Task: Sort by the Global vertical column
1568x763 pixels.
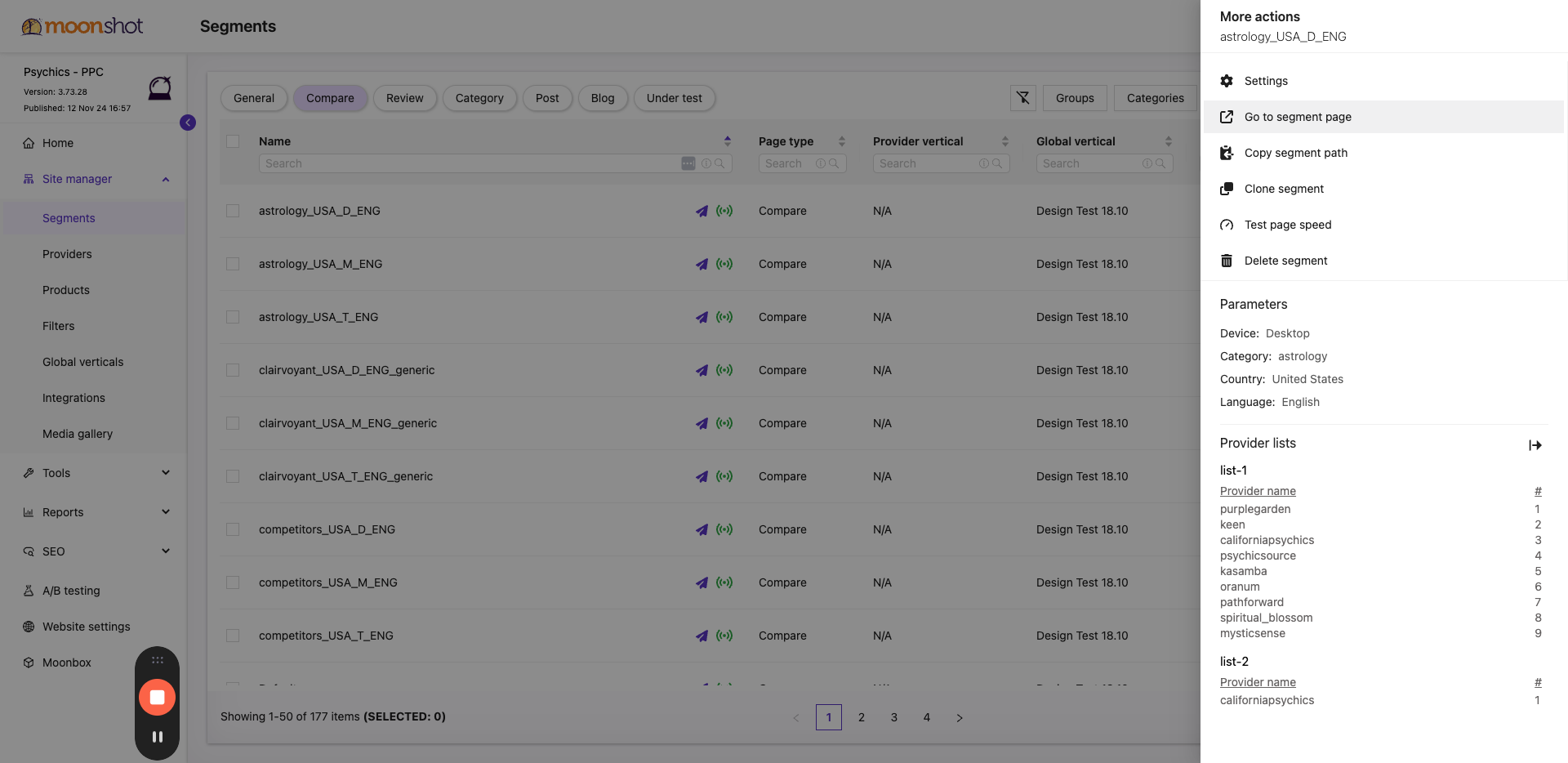Action: click(x=1169, y=141)
